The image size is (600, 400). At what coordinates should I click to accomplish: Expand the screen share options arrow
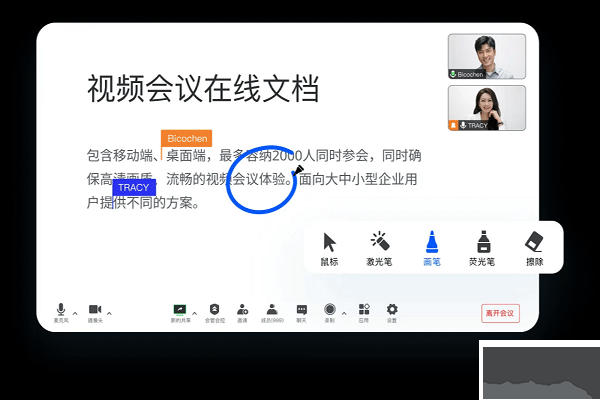[195, 313]
